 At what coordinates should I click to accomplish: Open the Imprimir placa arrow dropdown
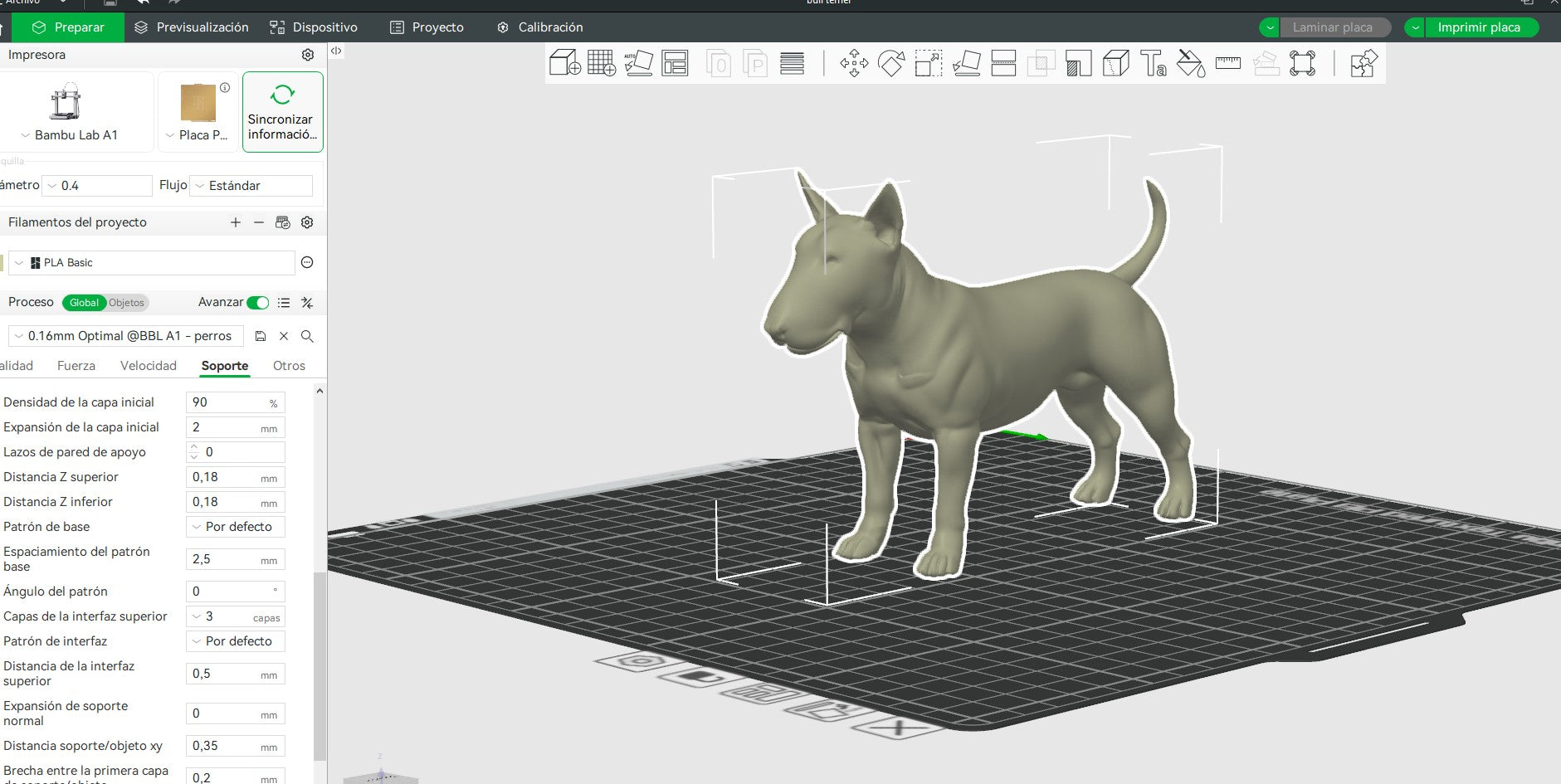(1415, 27)
